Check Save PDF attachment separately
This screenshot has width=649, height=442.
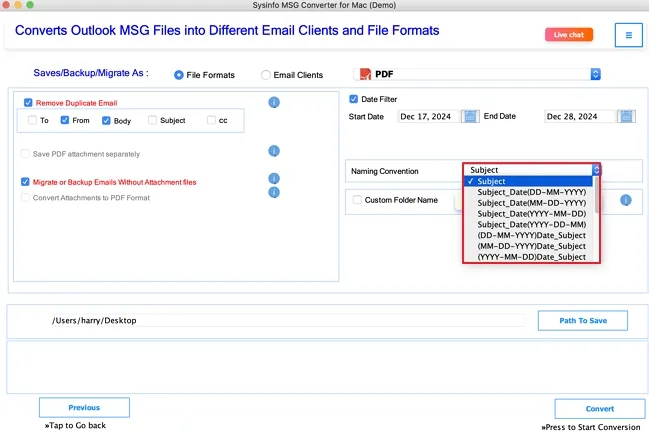pos(25,154)
